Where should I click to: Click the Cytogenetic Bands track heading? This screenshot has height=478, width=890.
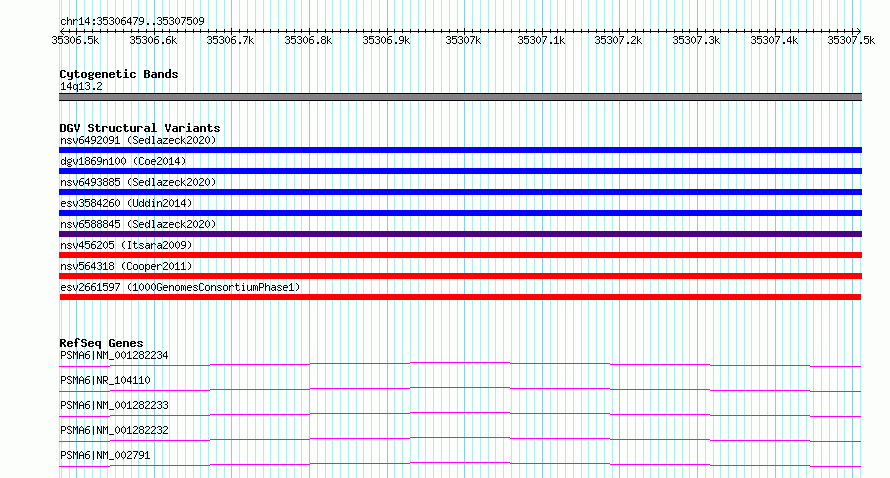[x=119, y=74]
